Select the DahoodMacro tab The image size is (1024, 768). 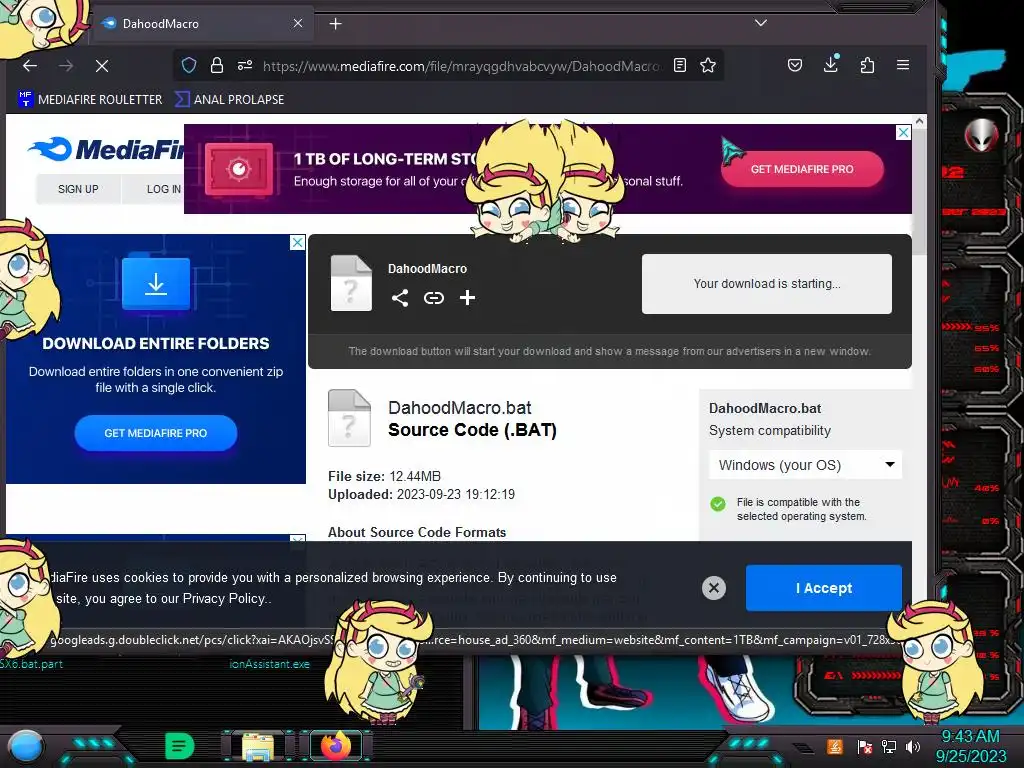(202, 24)
